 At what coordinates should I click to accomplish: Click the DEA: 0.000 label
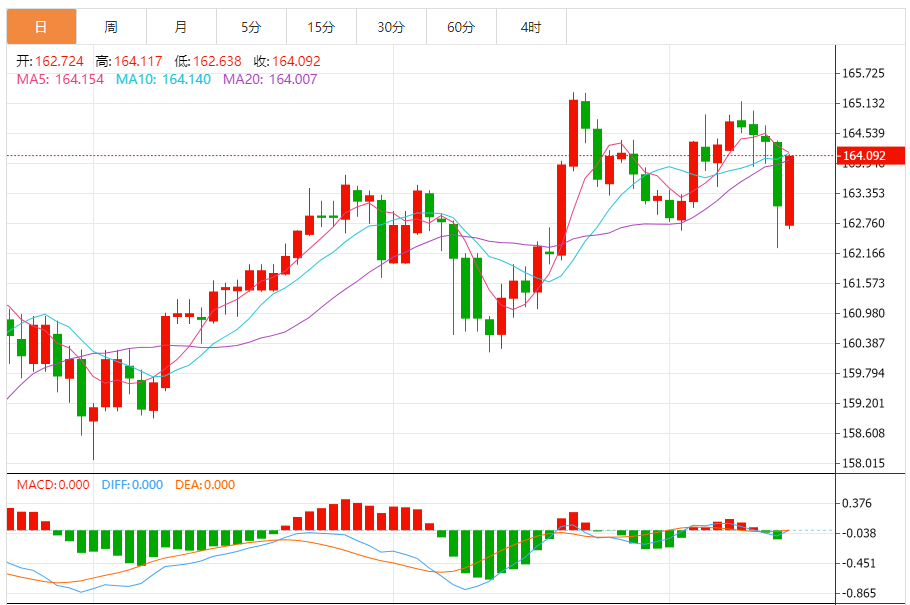pyautogui.click(x=205, y=485)
